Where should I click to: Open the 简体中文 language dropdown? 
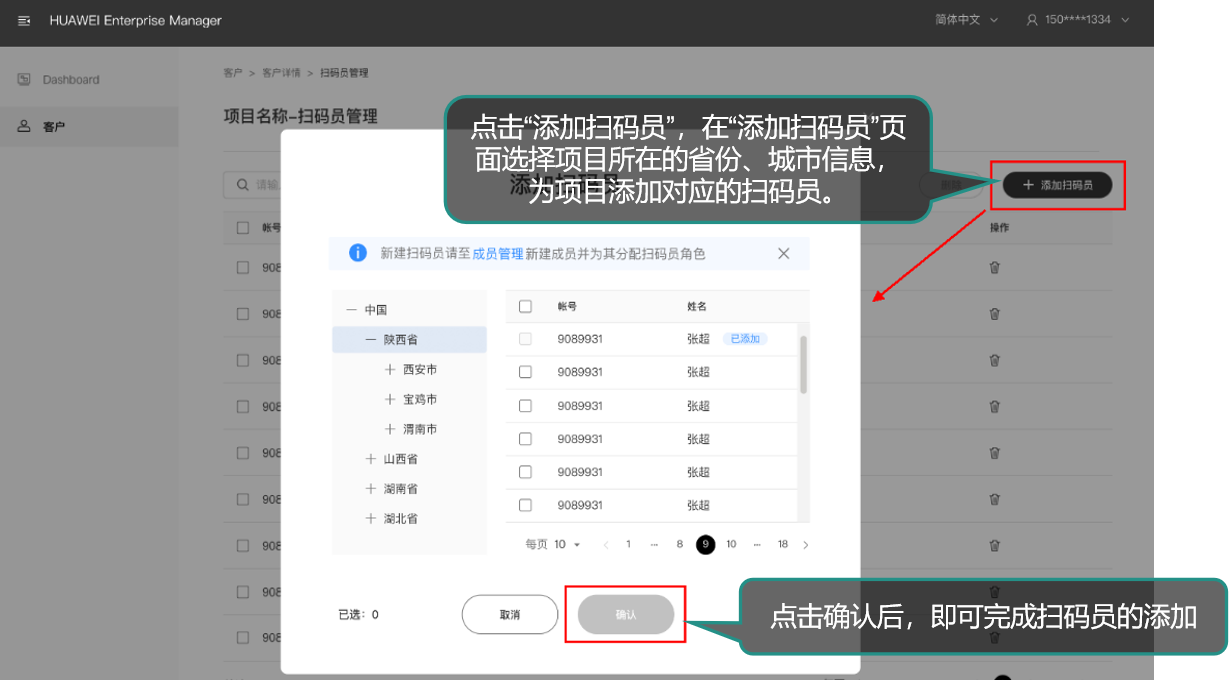[x=966, y=20]
